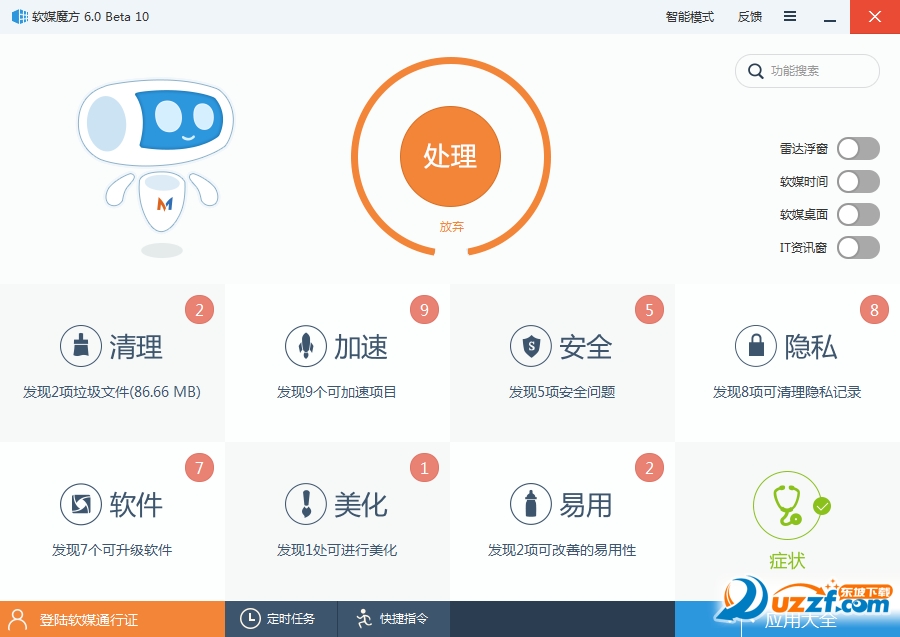Close the 软媒魔方 window
The width and height of the screenshot is (900, 637).
tap(875, 17)
